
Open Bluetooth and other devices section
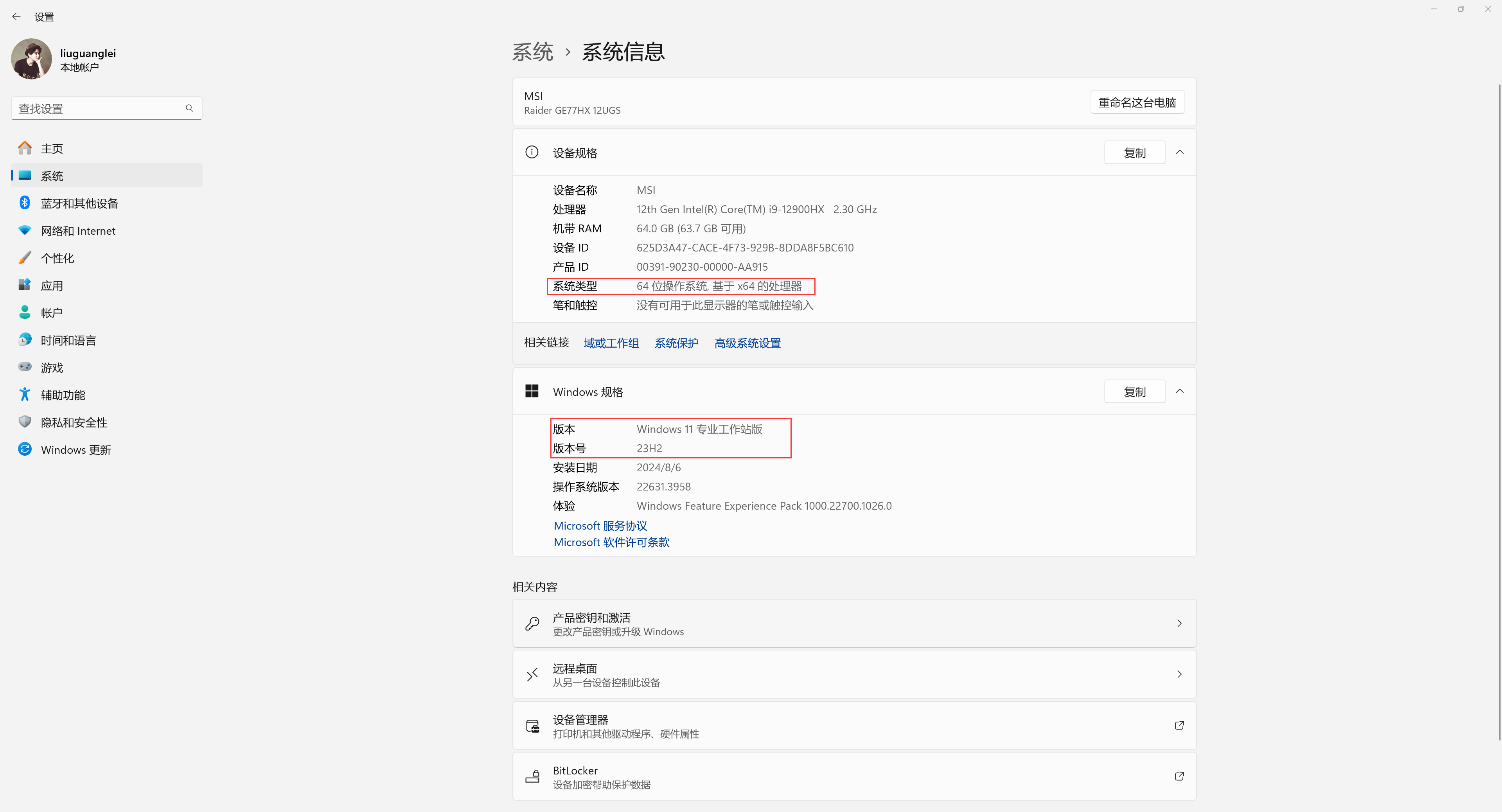click(x=79, y=203)
